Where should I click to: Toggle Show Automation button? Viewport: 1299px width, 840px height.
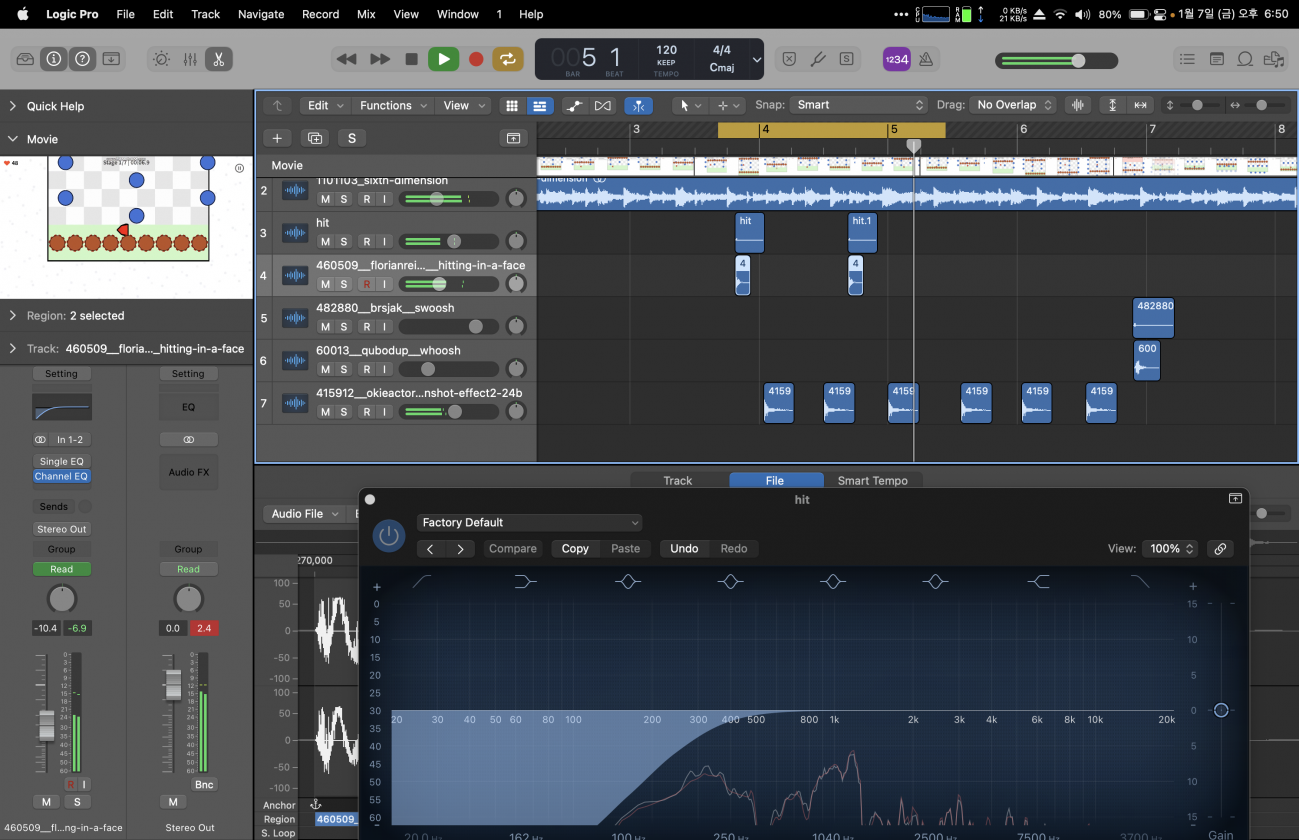(x=574, y=105)
